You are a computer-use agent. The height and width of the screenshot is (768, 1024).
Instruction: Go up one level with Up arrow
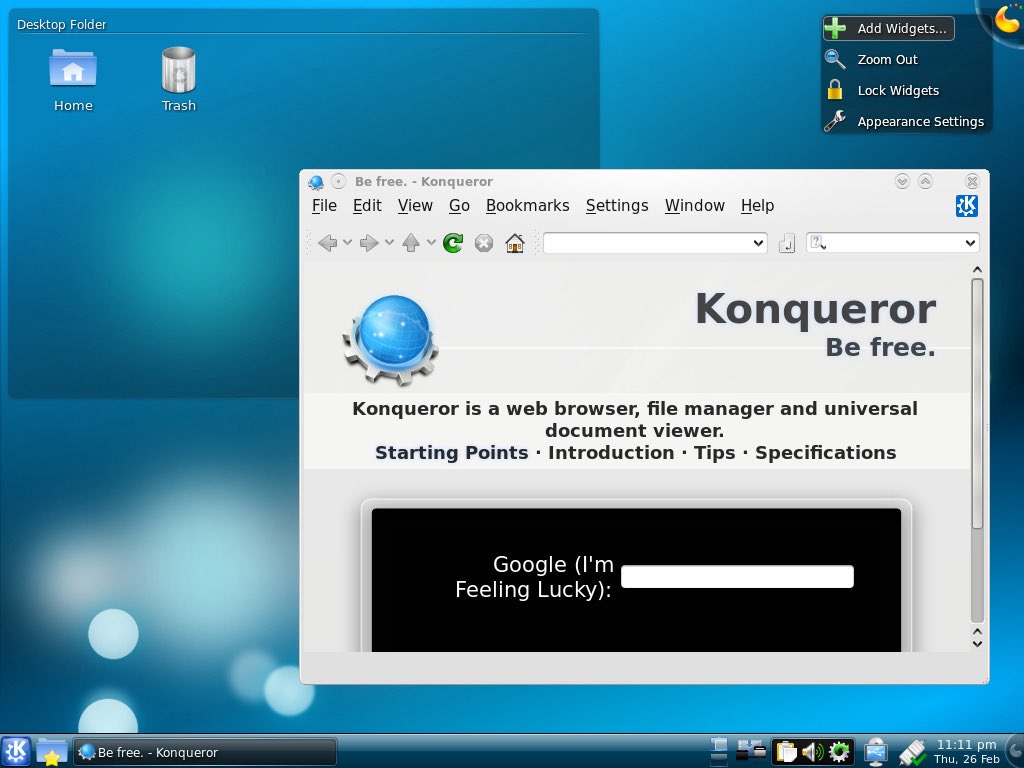411,244
